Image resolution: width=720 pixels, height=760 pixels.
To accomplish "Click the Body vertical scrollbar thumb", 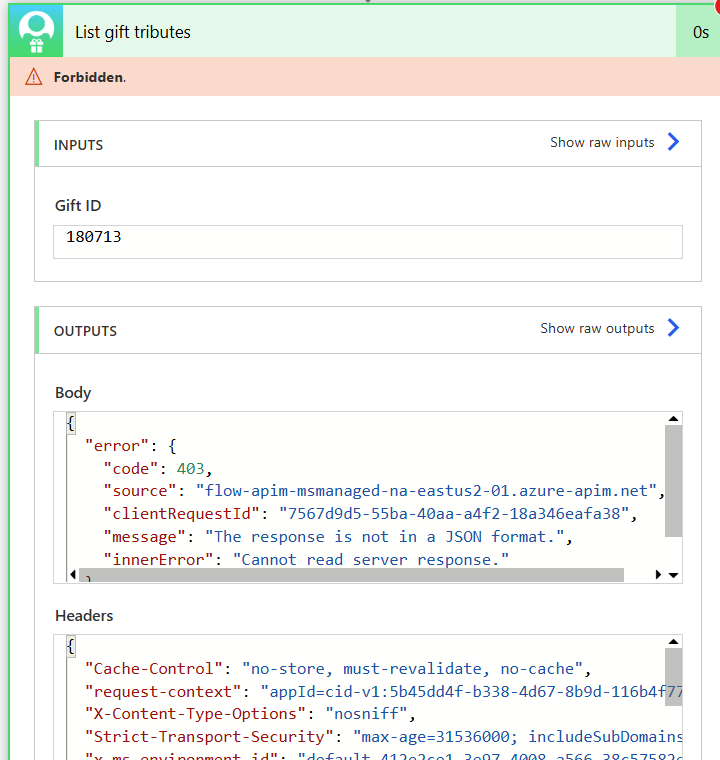I will coord(673,480).
